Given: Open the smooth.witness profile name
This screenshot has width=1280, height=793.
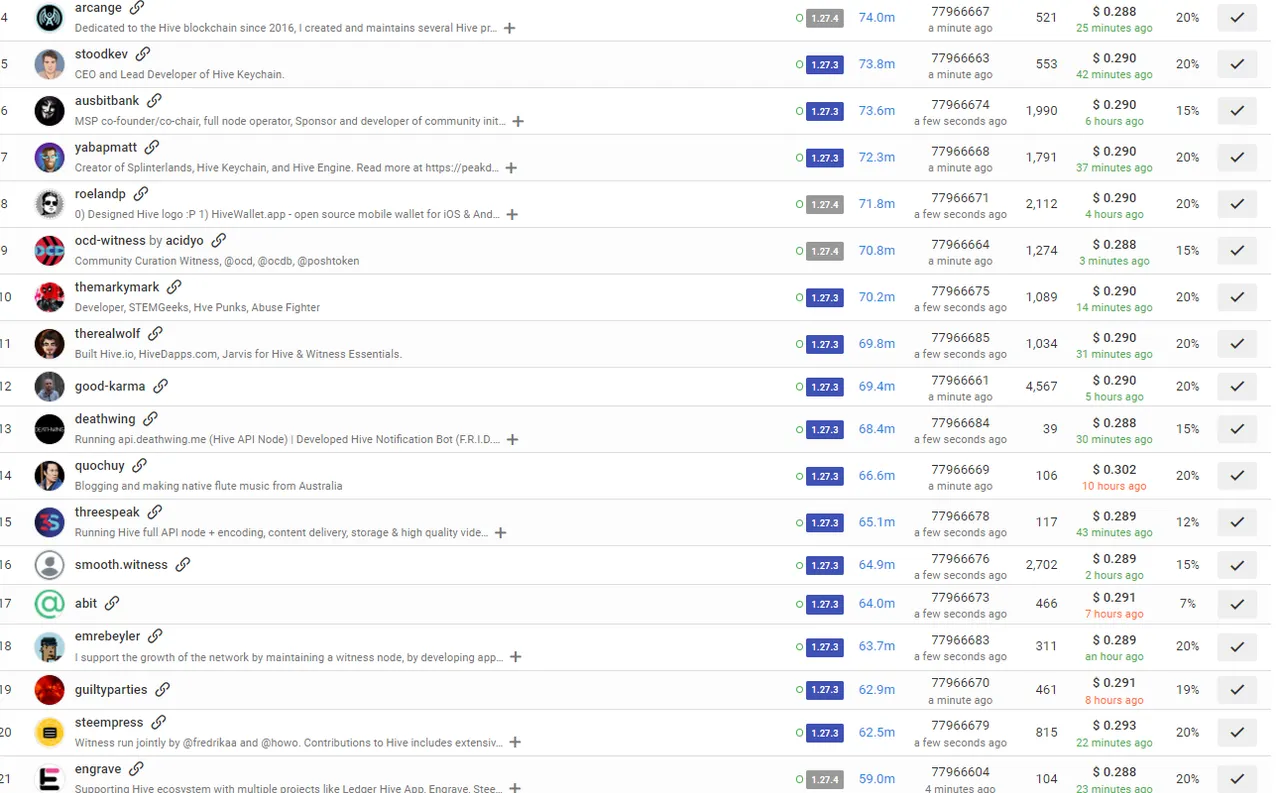Looking at the screenshot, I should point(121,565).
